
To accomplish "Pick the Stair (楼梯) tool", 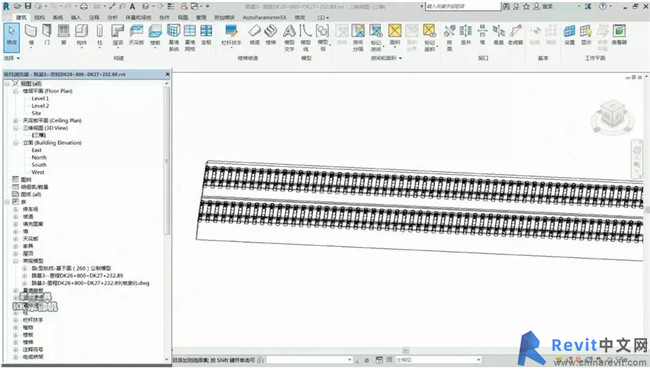I will 271,35.
